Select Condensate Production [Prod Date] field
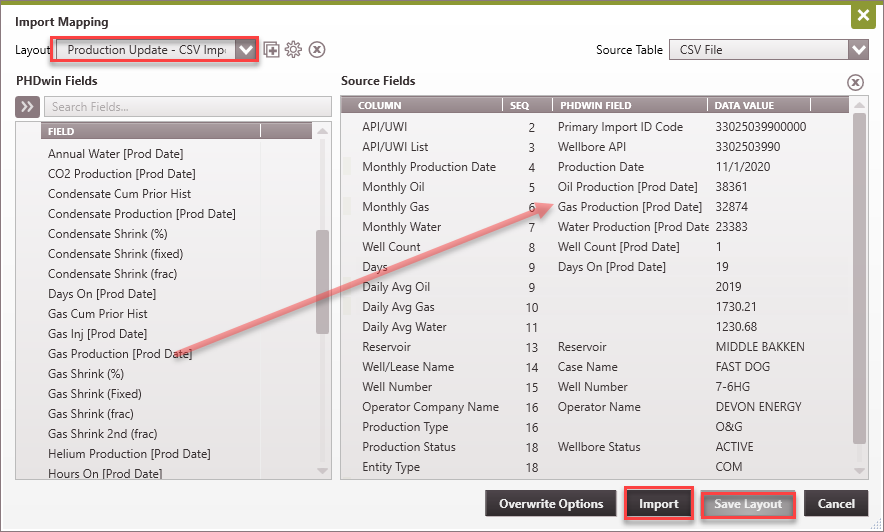 (x=142, y=214)
